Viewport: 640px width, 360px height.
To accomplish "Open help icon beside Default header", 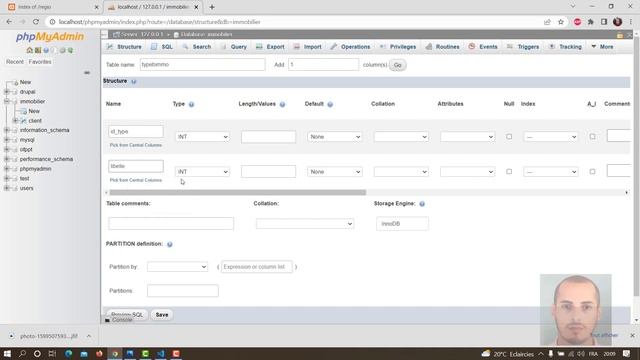I will [330, 104].
